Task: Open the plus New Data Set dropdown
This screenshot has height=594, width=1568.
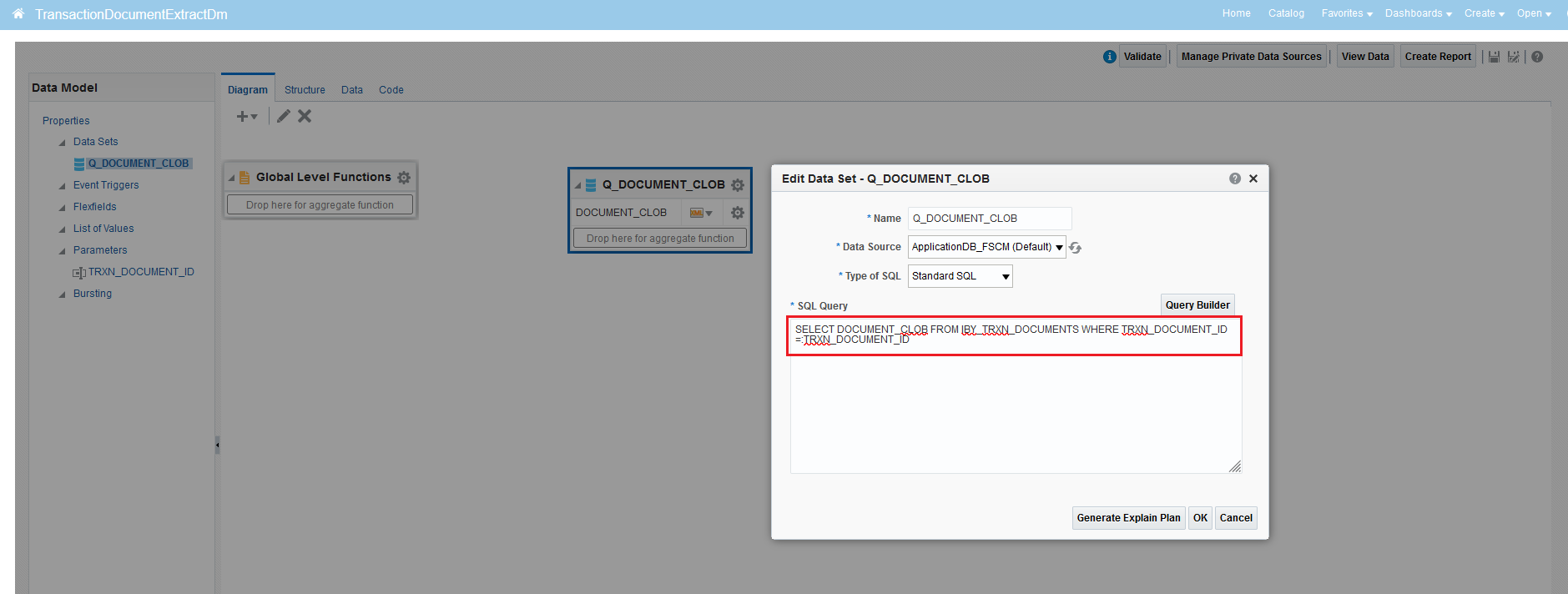Action: (x=247, y=117)
